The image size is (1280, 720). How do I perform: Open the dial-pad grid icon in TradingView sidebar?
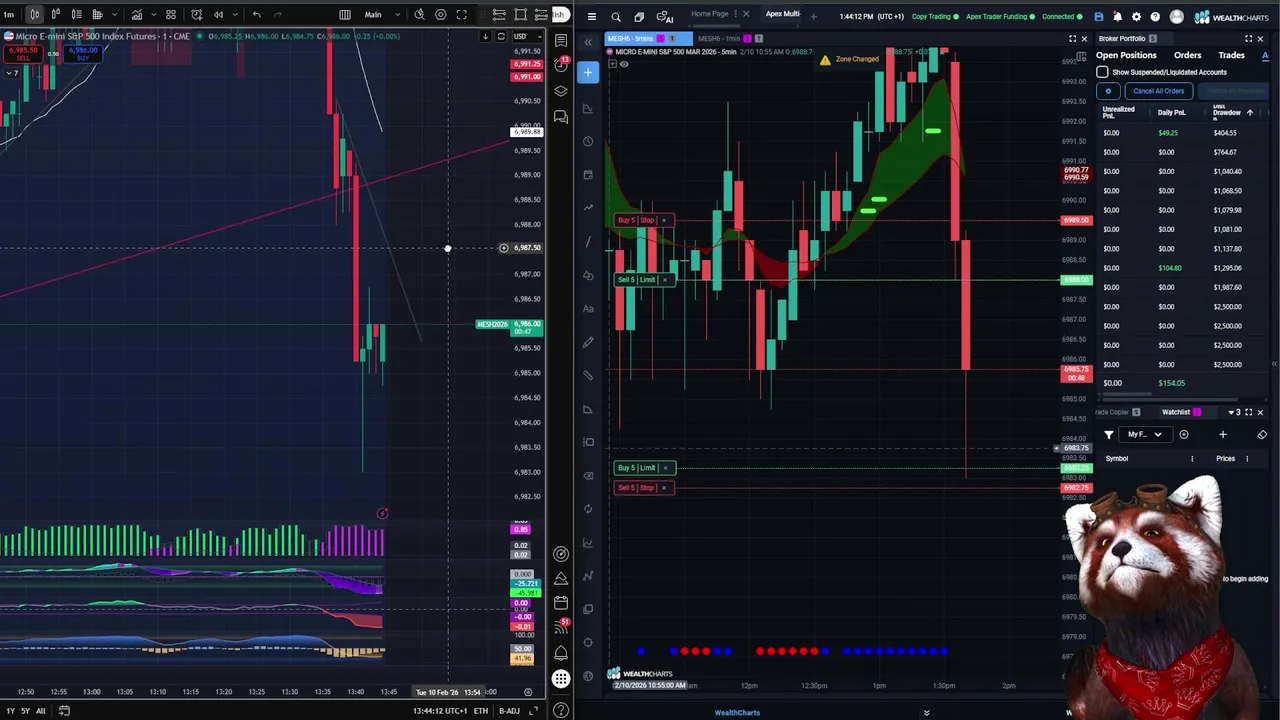pos(561,680)
